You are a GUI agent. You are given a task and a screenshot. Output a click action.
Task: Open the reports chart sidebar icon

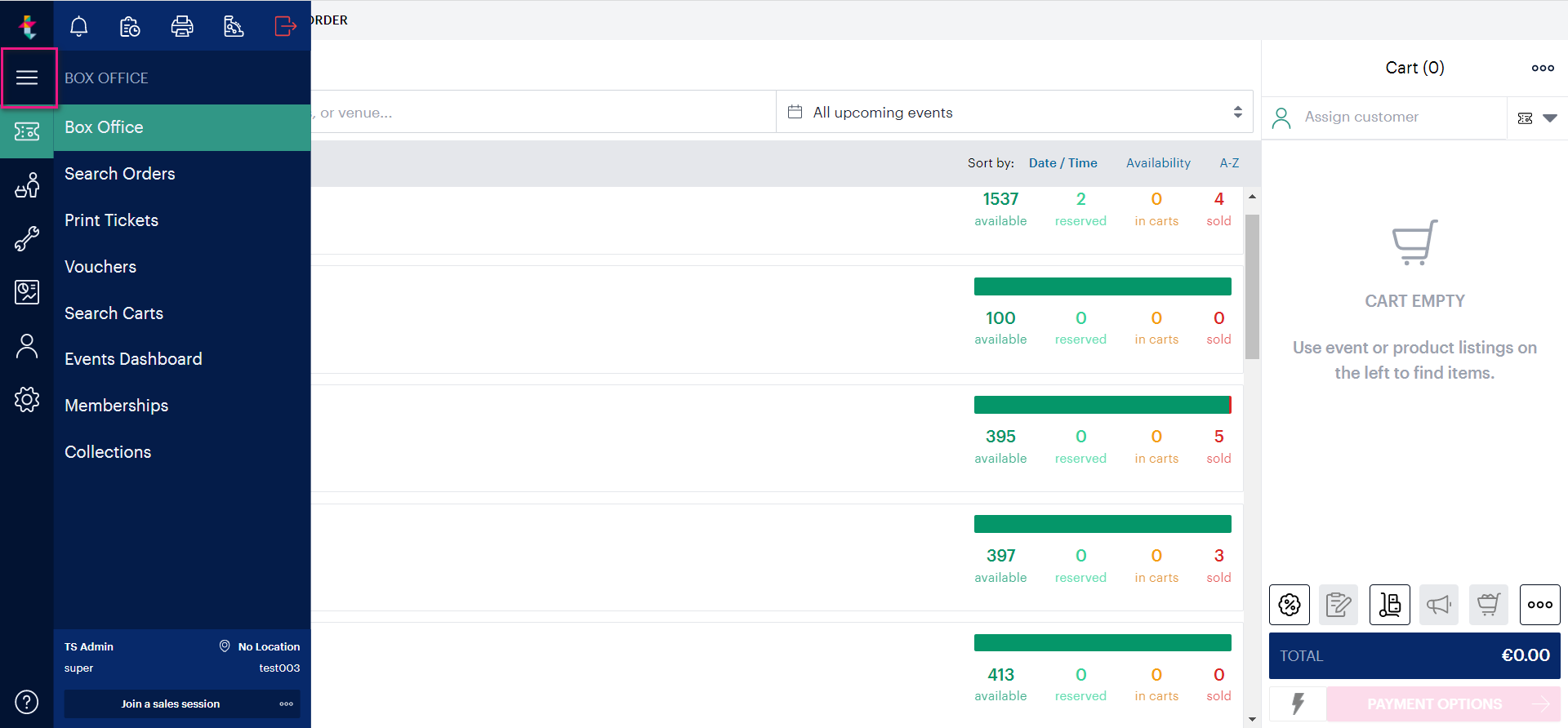27,291
